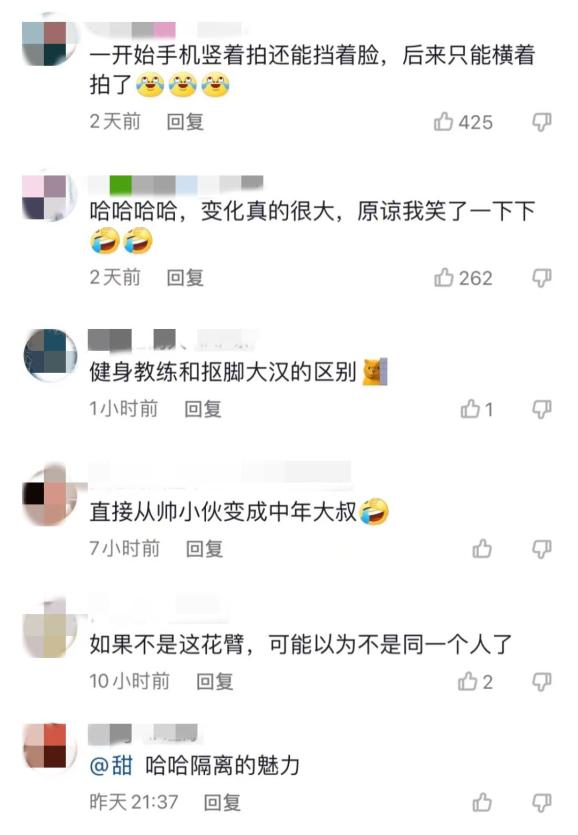This screenshot has width=578, height=835.
Task: Reply to the first comment posted 2天前
Action: [x=185, y=122]
